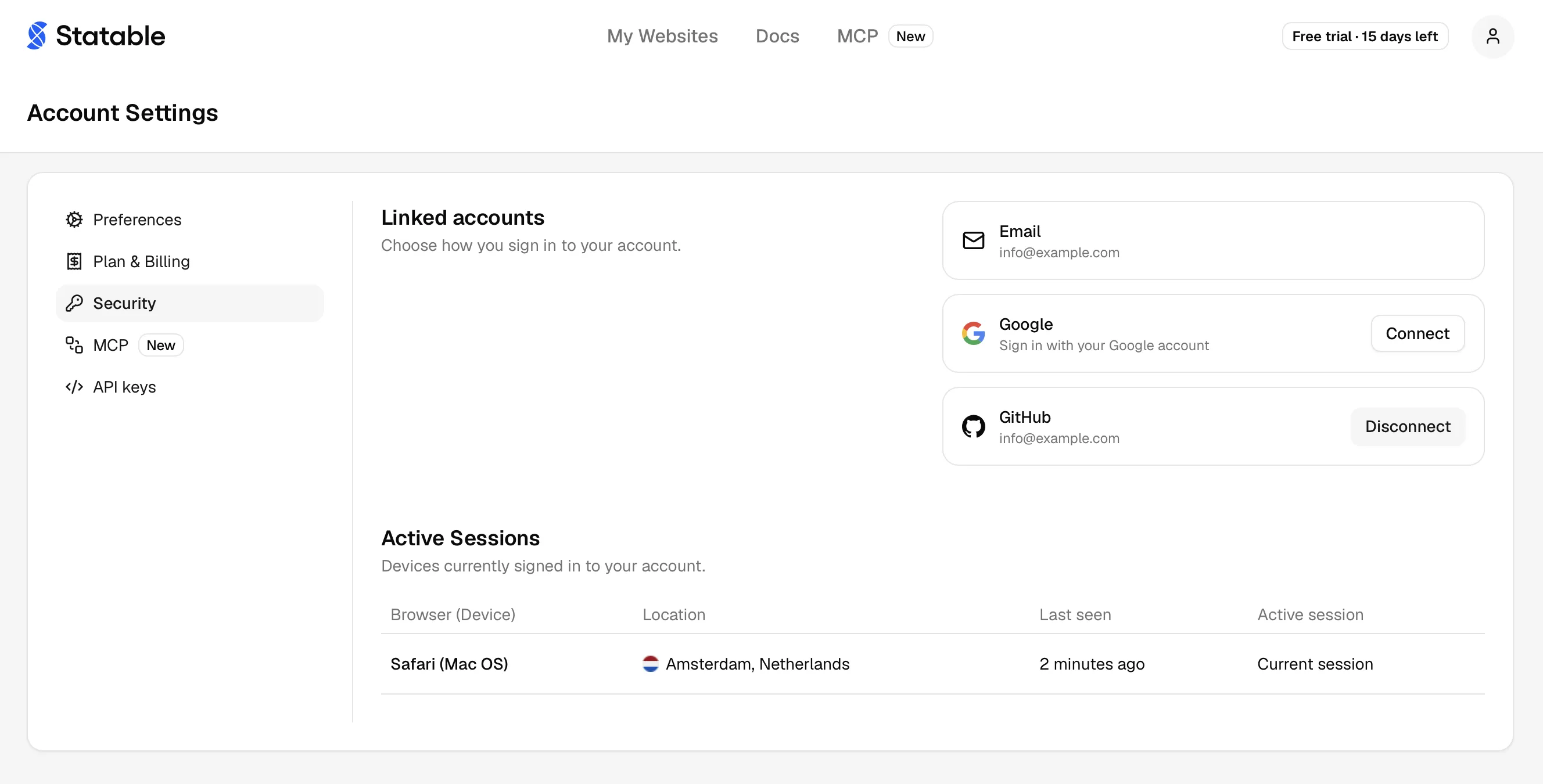This screenshot has width=1543, height=784.
Task: Click the Active session column header
Action: pos(1310,615)
